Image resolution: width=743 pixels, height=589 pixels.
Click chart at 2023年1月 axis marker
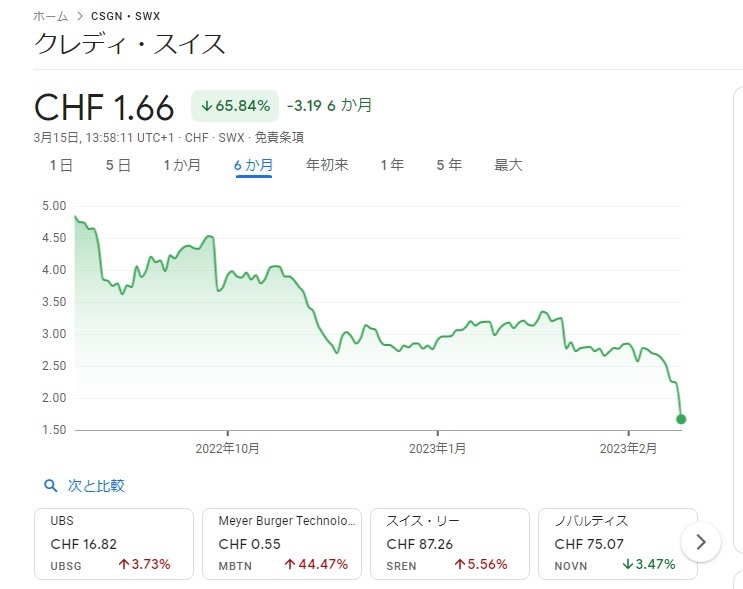437,432
